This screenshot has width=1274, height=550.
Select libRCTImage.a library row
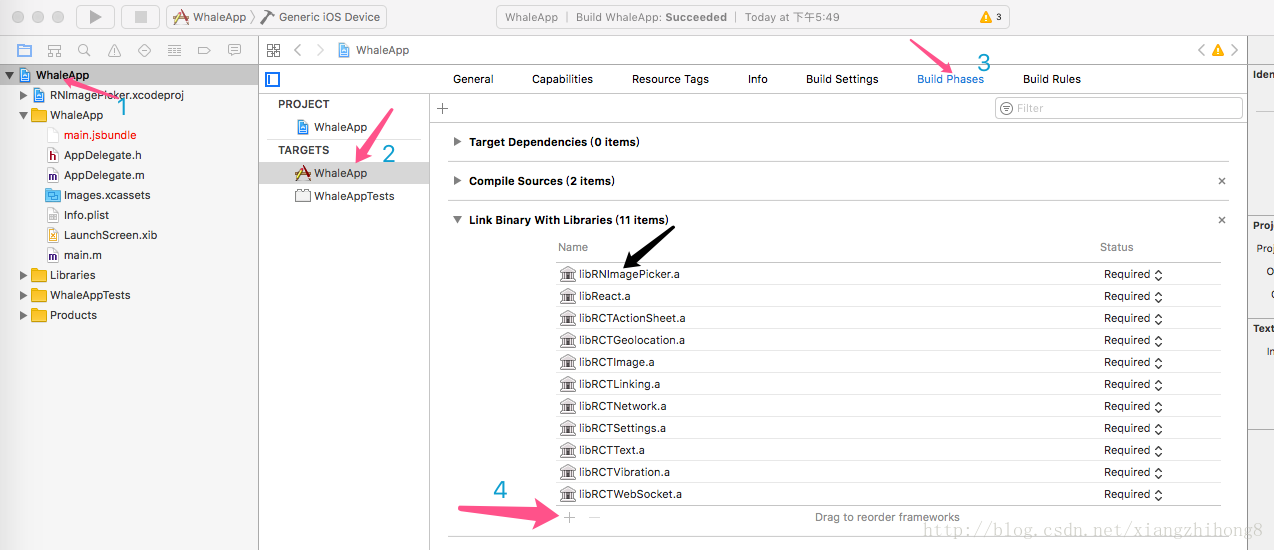pyautogui.click(x=888, y=362)
